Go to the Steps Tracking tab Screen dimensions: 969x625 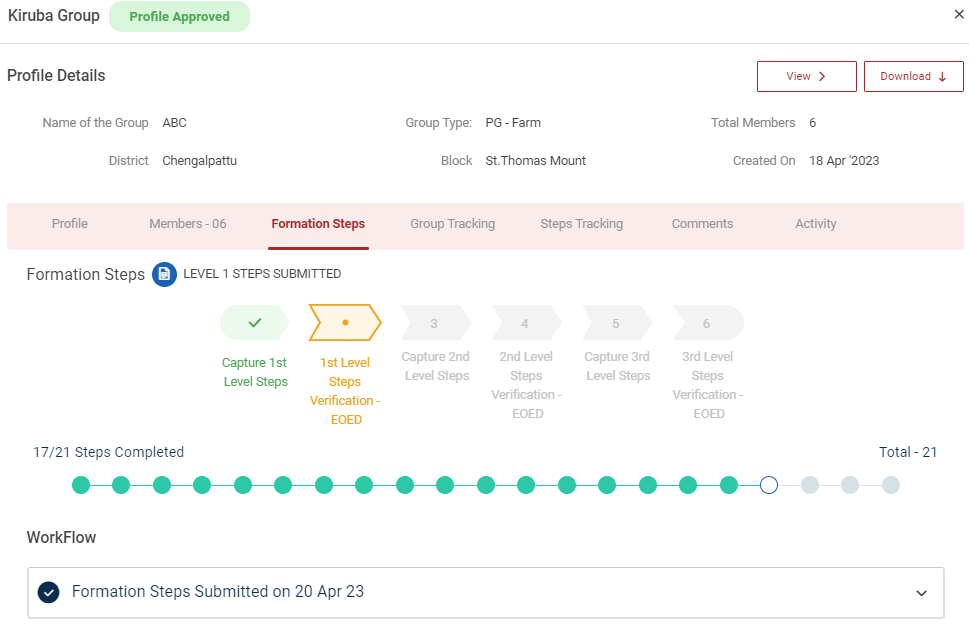[581, 224]
